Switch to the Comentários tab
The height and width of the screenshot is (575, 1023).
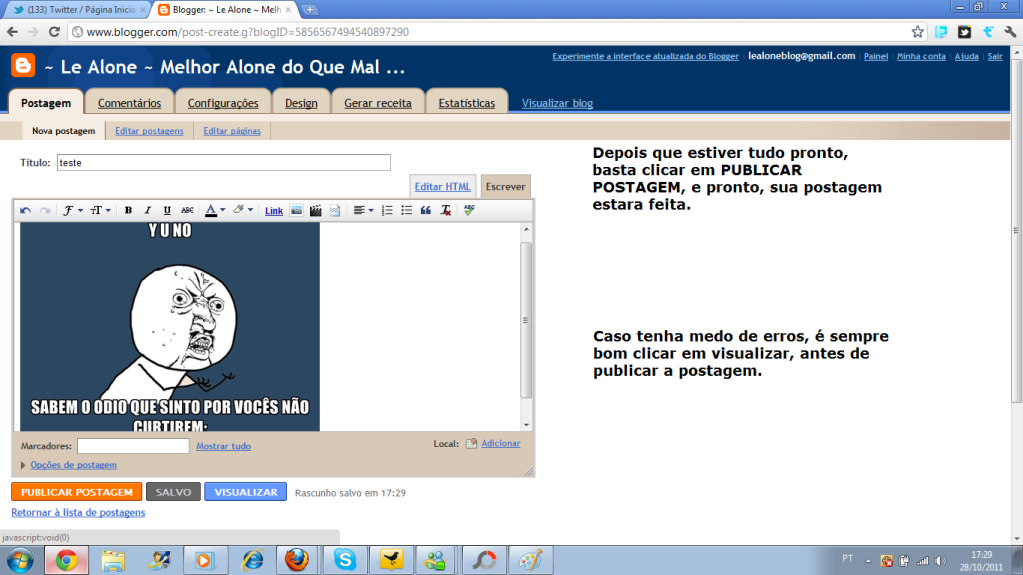click(x=129, y=103)
